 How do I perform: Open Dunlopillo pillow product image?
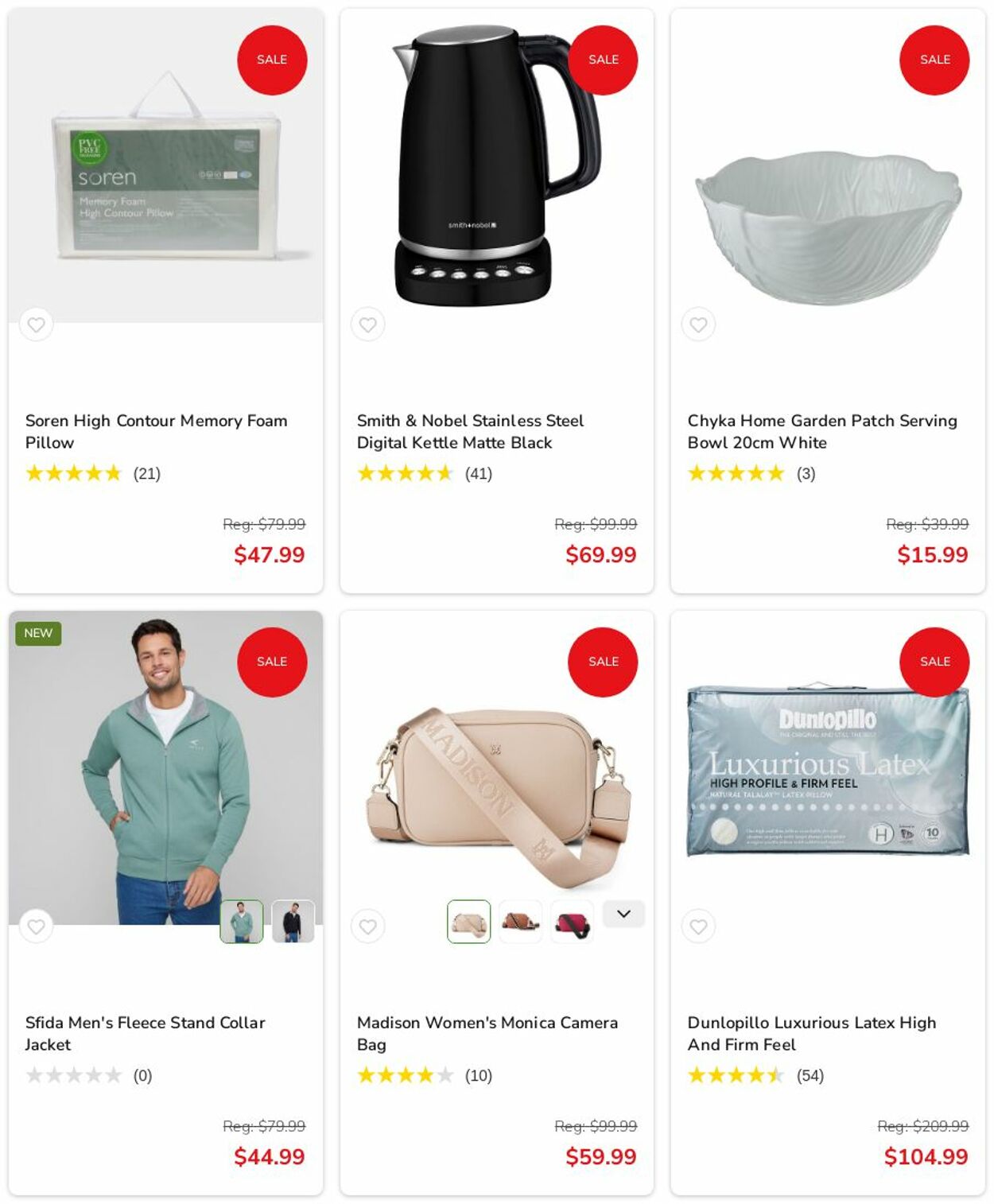[828, 770]
